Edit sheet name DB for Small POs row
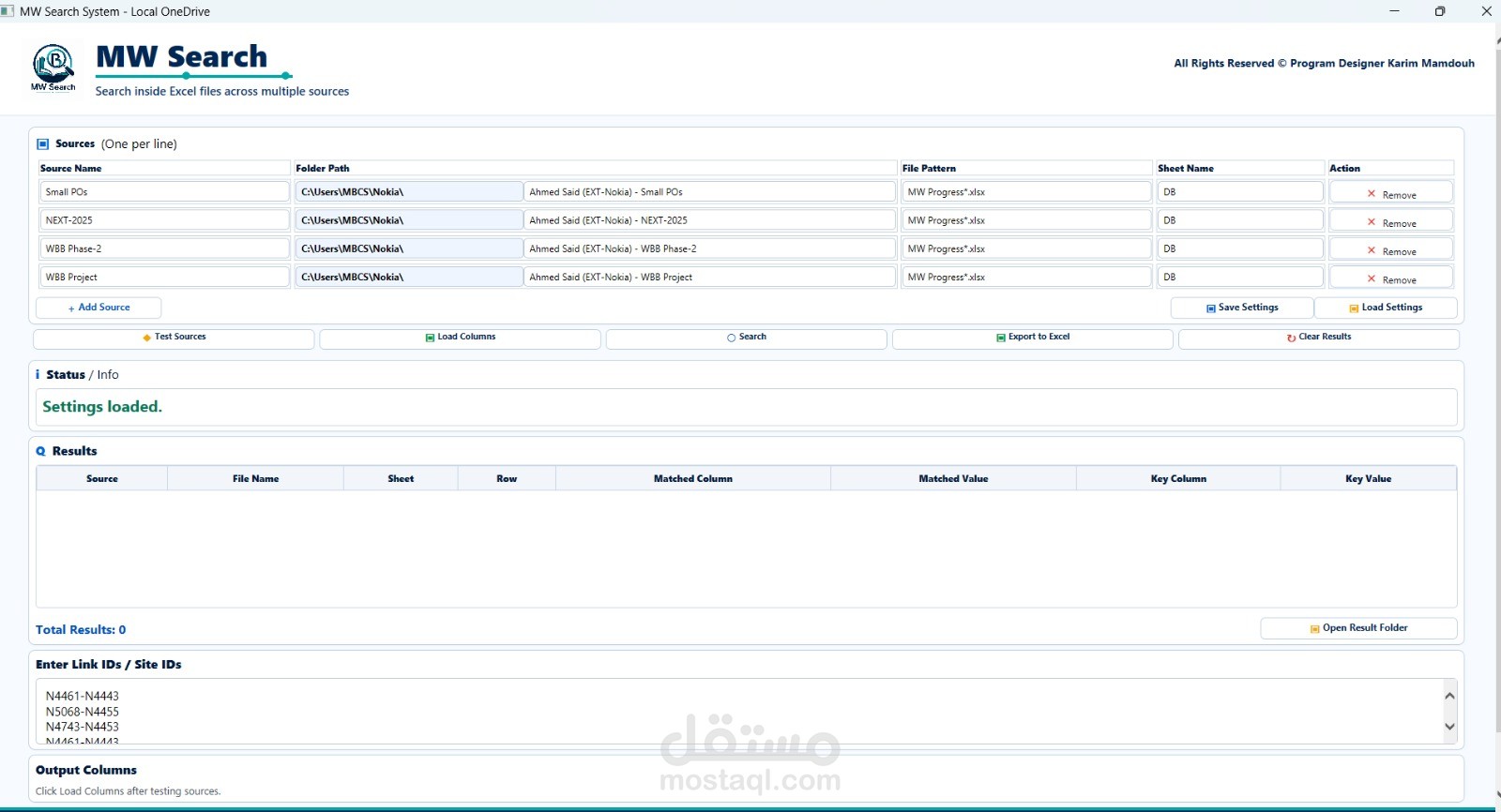This screenshot has height=812, width=1501. (1240, 192)
